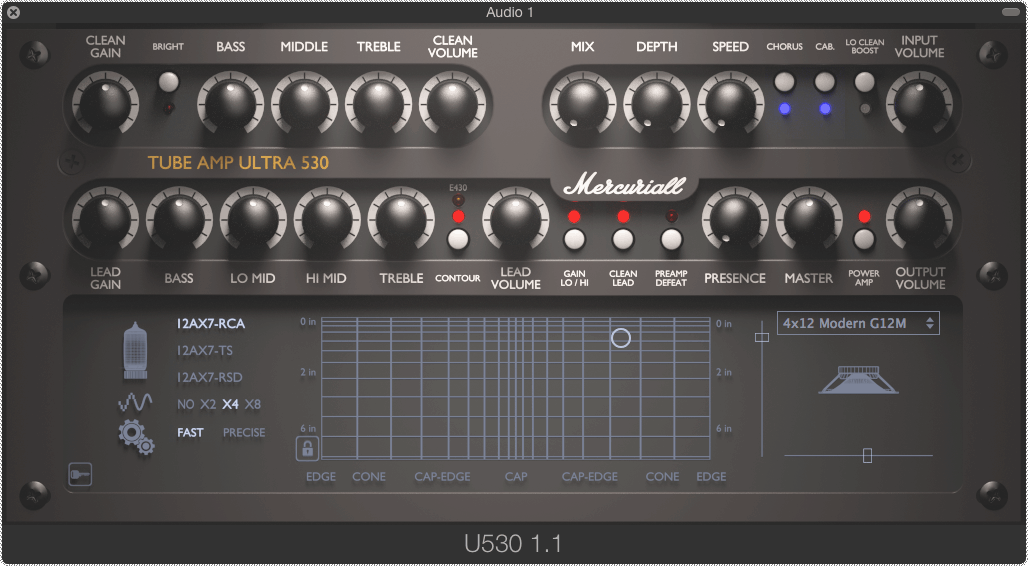
Task: Click the lead channel Bass knob
Action: [x=179, y=219]
